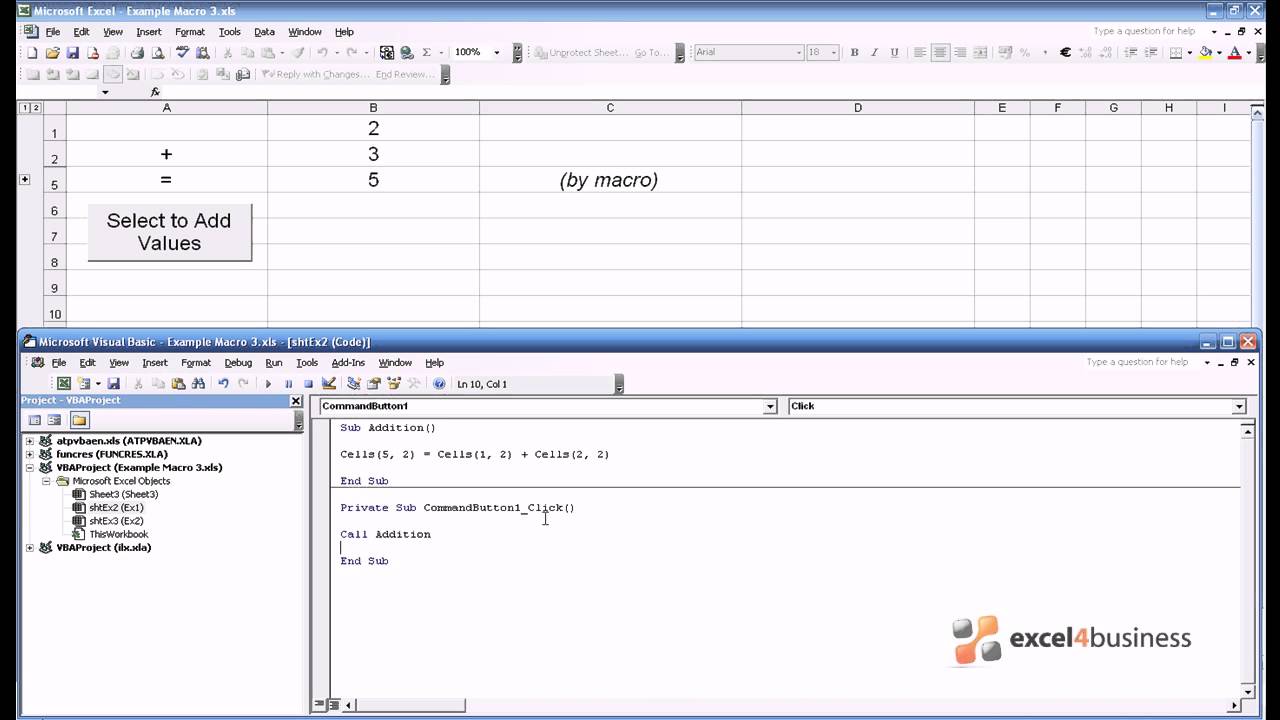Viewport: 1280px width, 720px height.
Task: Toggle Underline formatting in Excel toolbar
Action: click(894, 53)
